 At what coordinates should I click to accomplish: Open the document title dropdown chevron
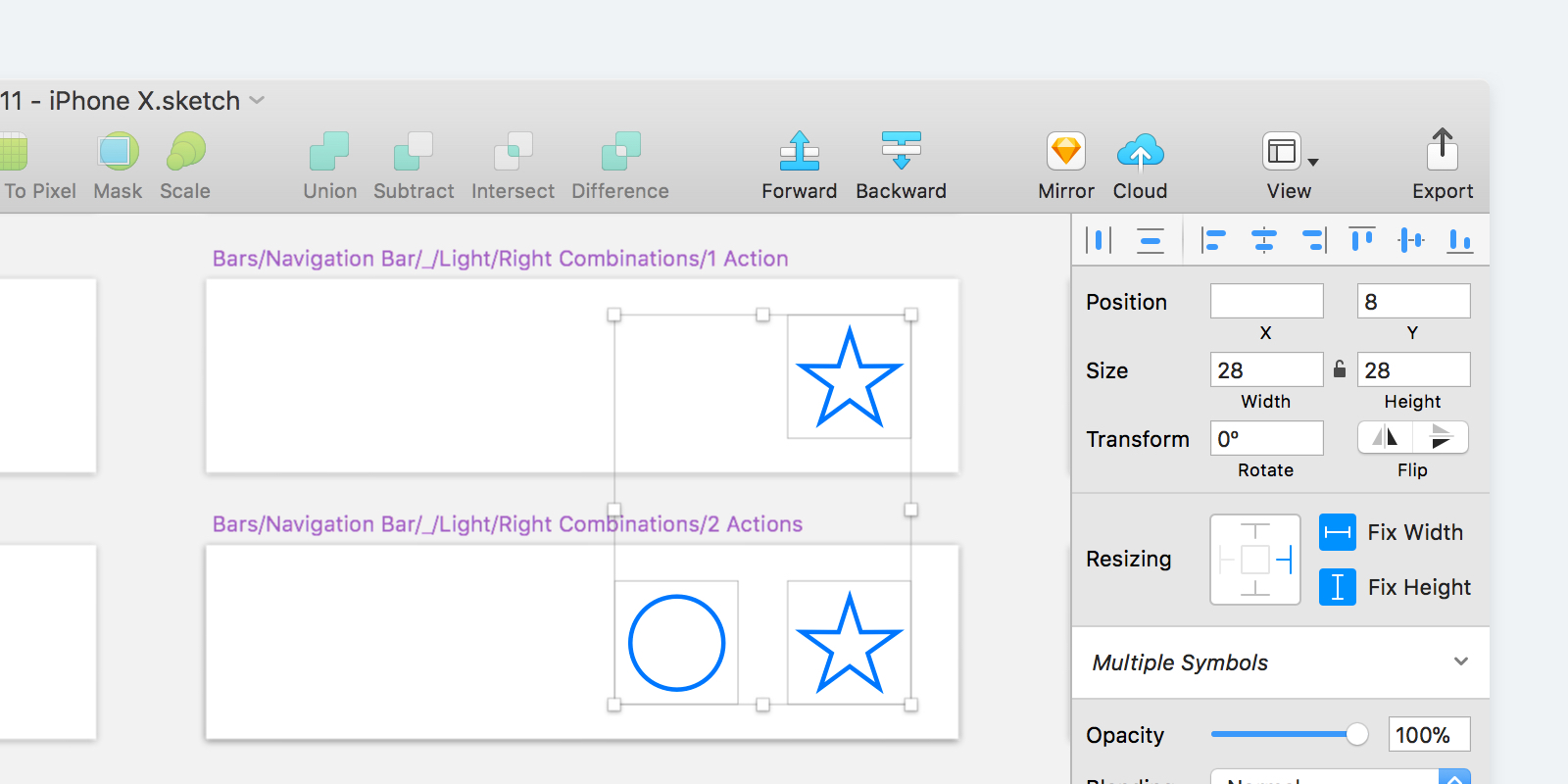[258, 100]
